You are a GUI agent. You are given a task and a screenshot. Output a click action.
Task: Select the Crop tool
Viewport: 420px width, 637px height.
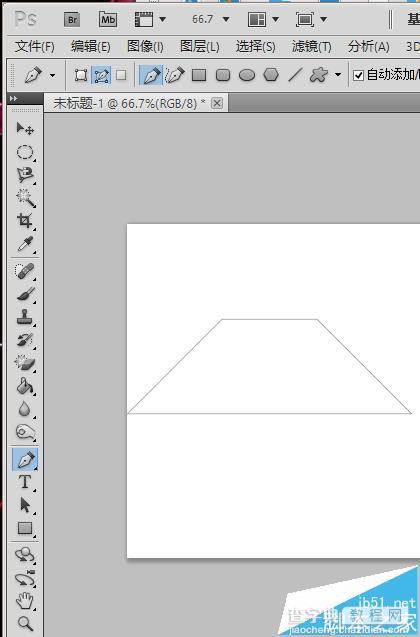[25, 221]
